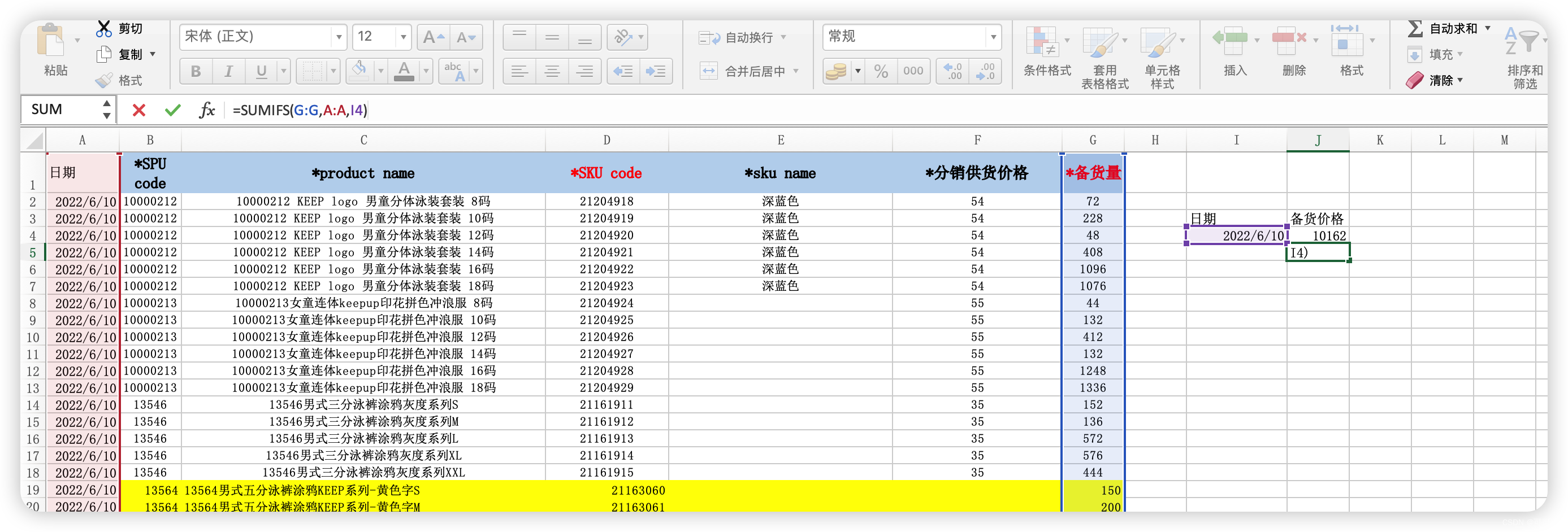
Task: Expand the 常规 number format dropdown
Action: coord(994,37)
